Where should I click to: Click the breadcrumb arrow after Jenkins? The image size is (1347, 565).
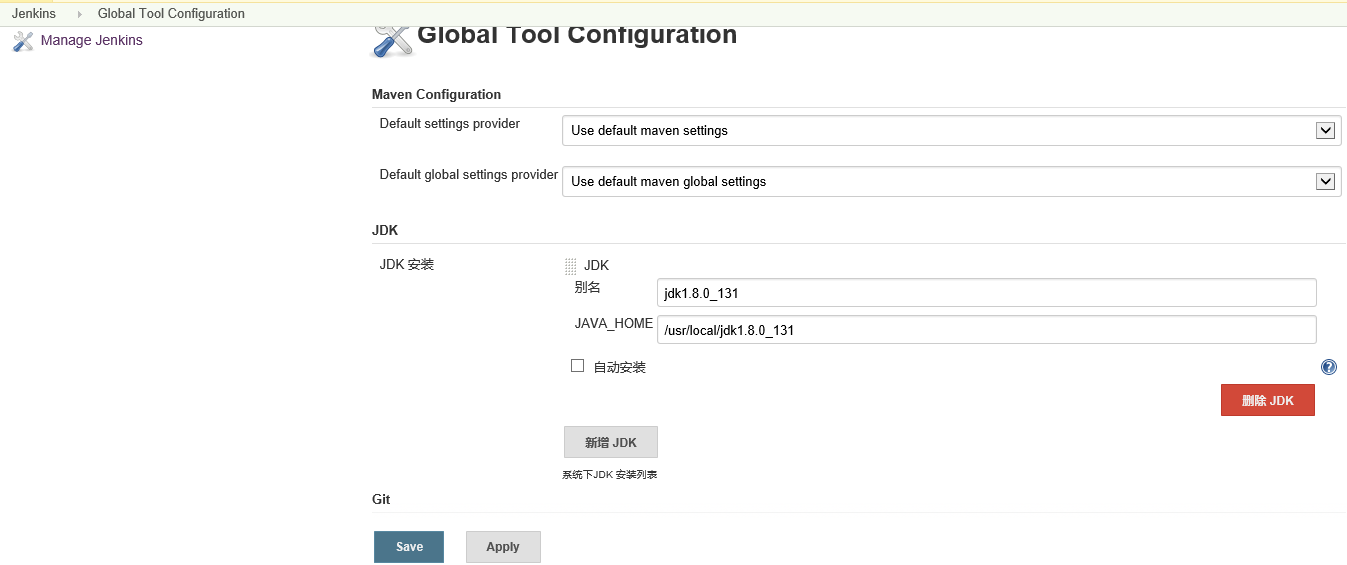79,14
